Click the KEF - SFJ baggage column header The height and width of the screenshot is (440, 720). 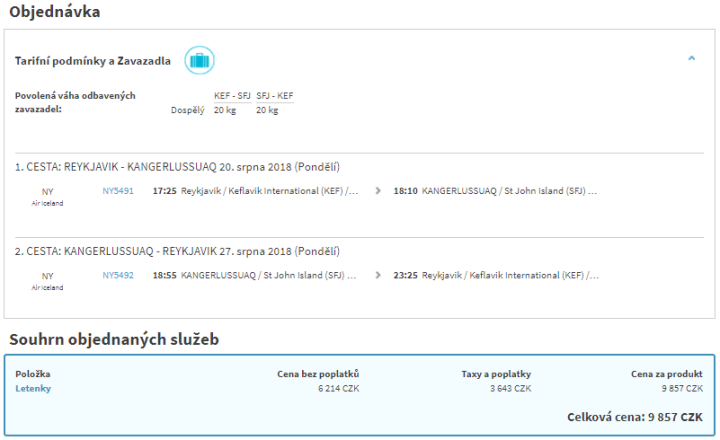[x=232, y=95]
